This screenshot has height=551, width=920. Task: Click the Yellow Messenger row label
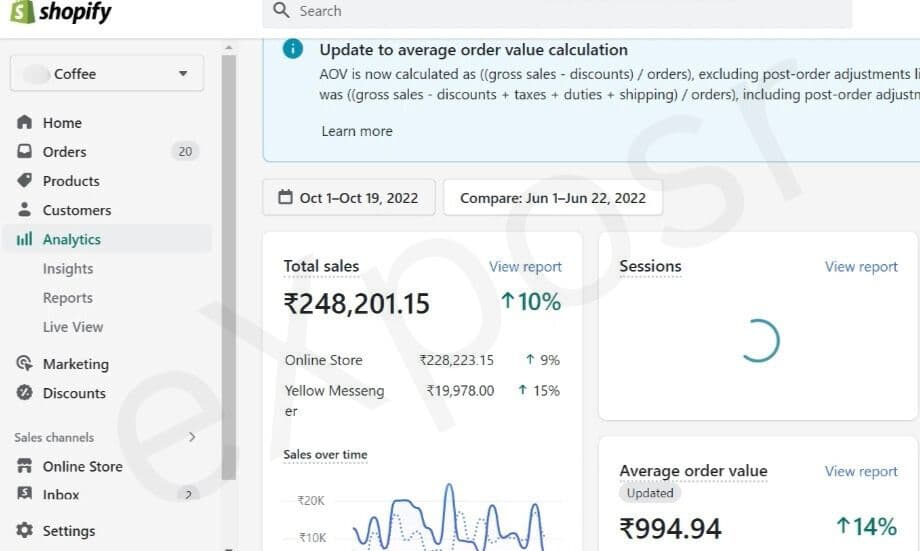(x=334, y=401)
